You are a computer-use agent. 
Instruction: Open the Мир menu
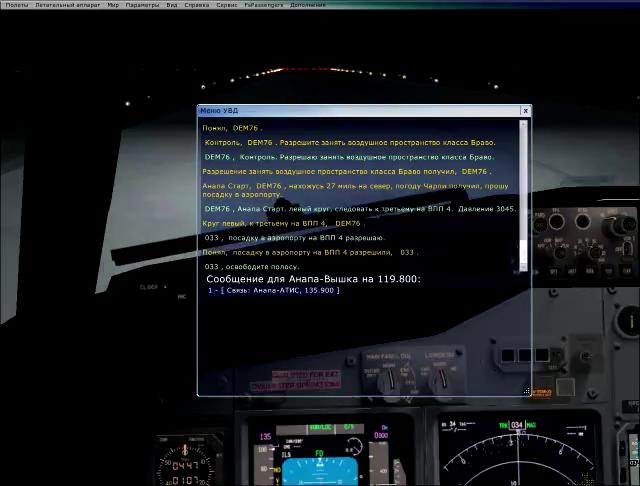(113, 5)
